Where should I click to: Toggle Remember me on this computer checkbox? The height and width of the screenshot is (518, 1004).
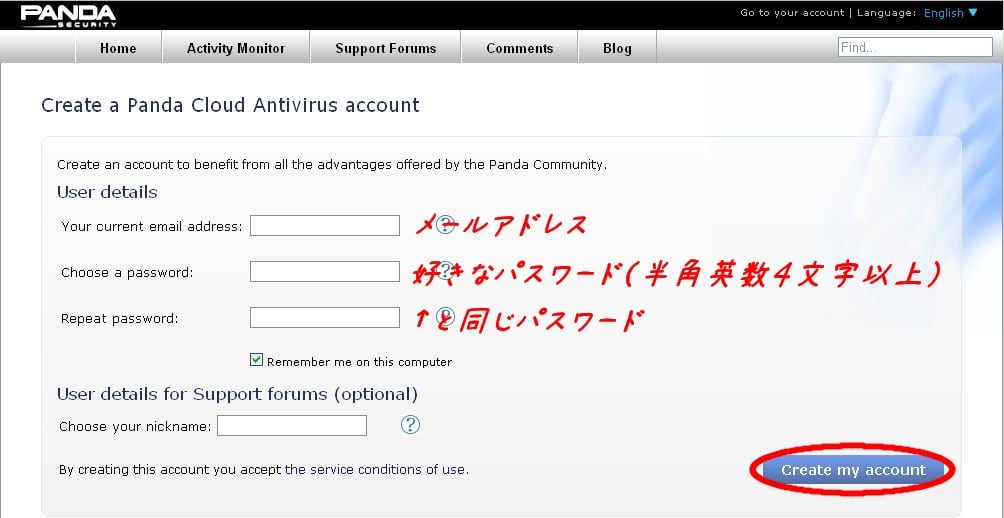tap(257, 360)
